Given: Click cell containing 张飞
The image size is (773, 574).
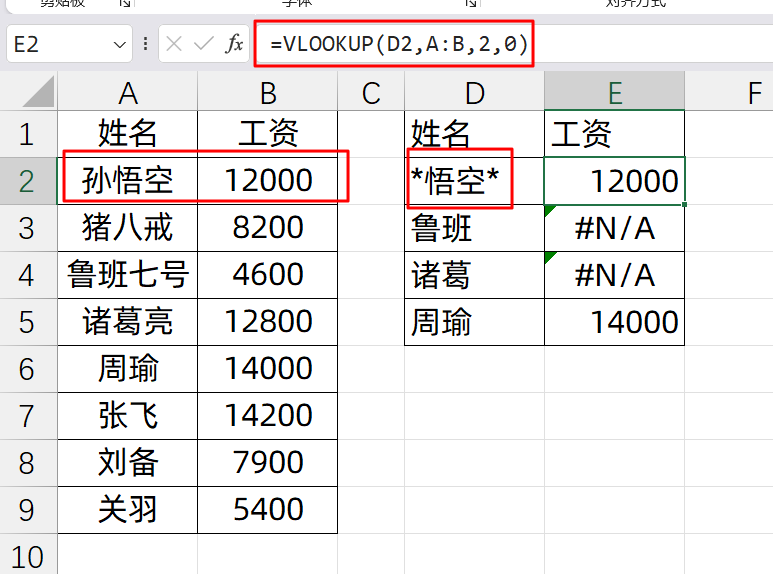Looking at the screenshot, I should pos(128,416).
